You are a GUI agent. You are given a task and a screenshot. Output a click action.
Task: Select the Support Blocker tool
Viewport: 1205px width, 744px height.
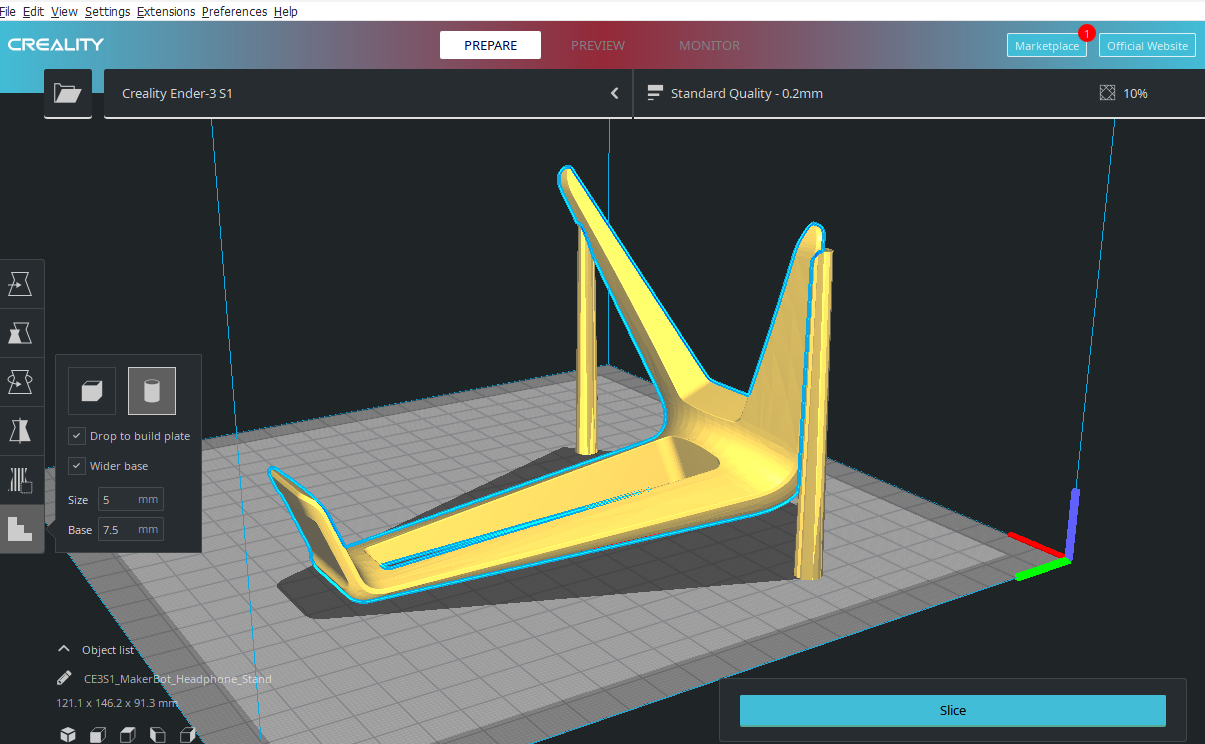(x=20, y=480)
